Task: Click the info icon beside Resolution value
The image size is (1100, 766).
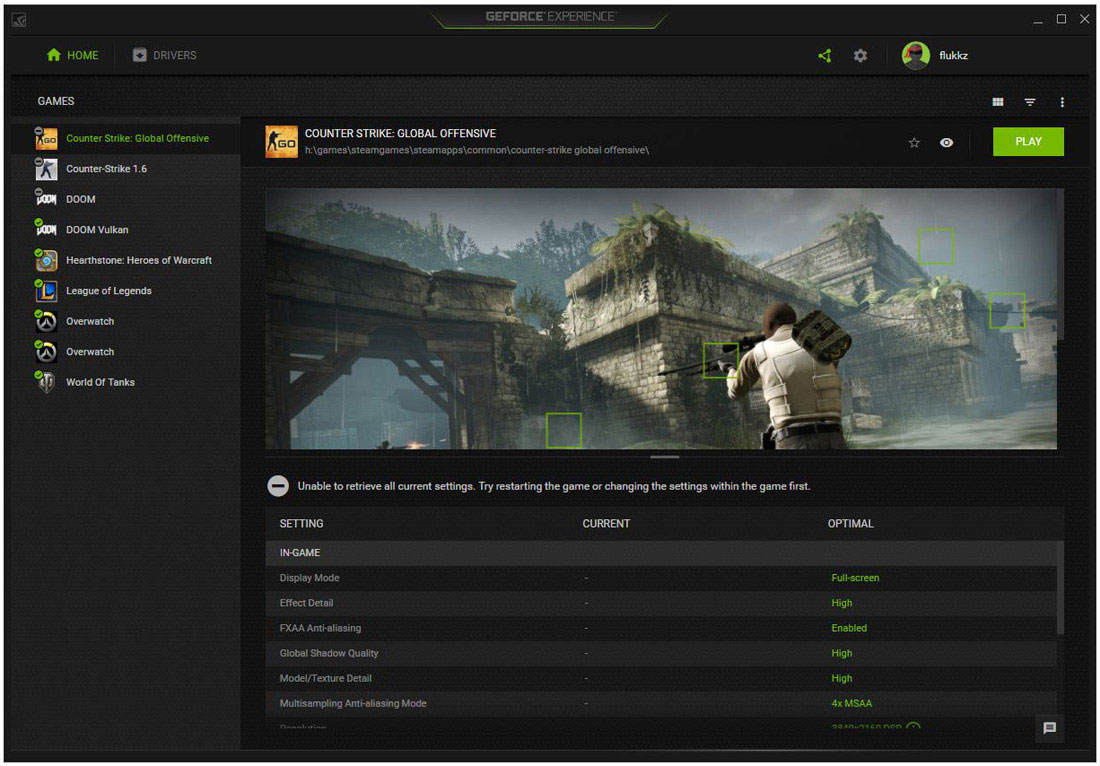Action: pyautogui.click(x=913, y=728)
